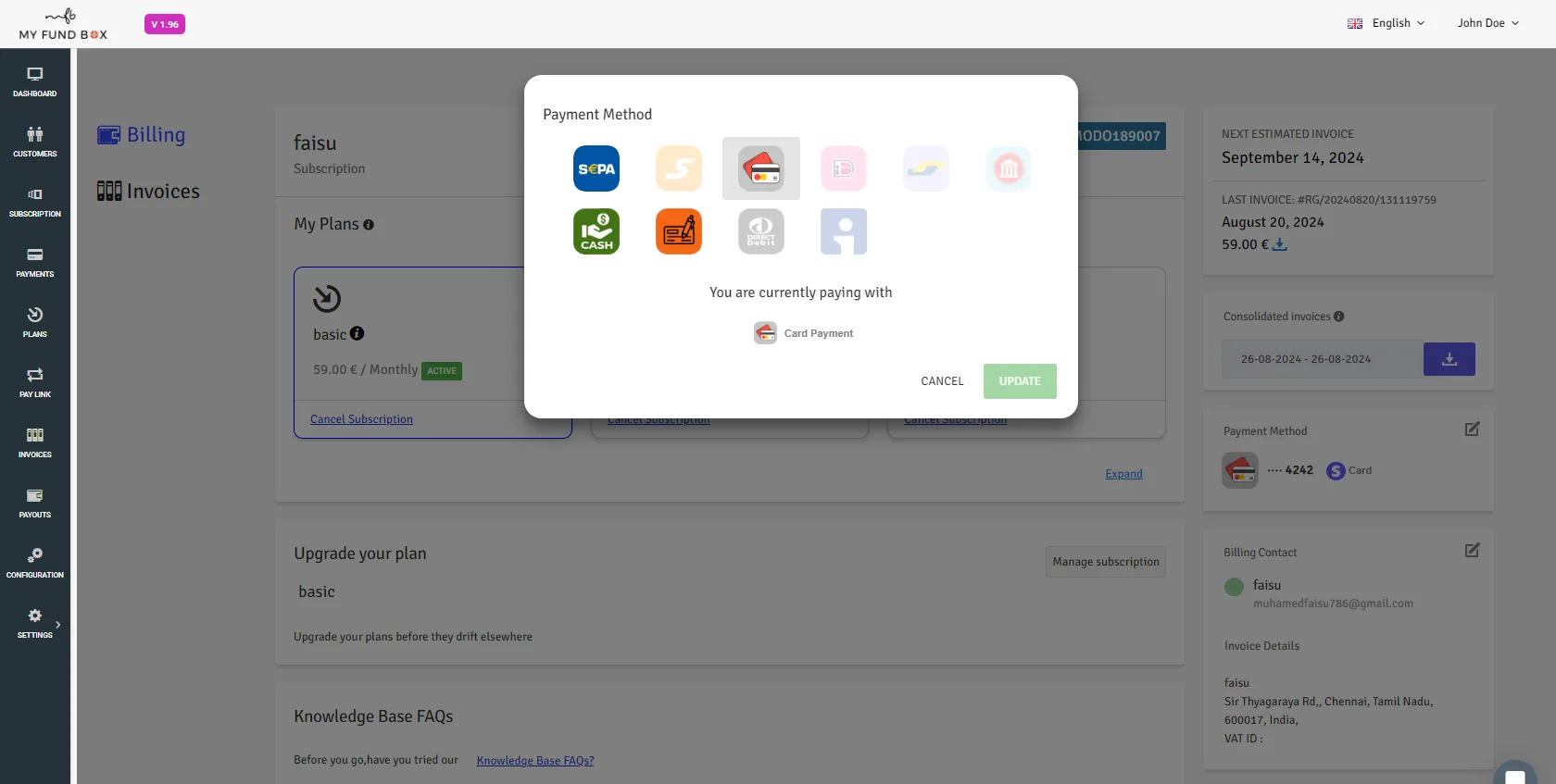Open Subscription in the sidebar
Viewport: 1556px width, 784px height.
pos(35,202)
